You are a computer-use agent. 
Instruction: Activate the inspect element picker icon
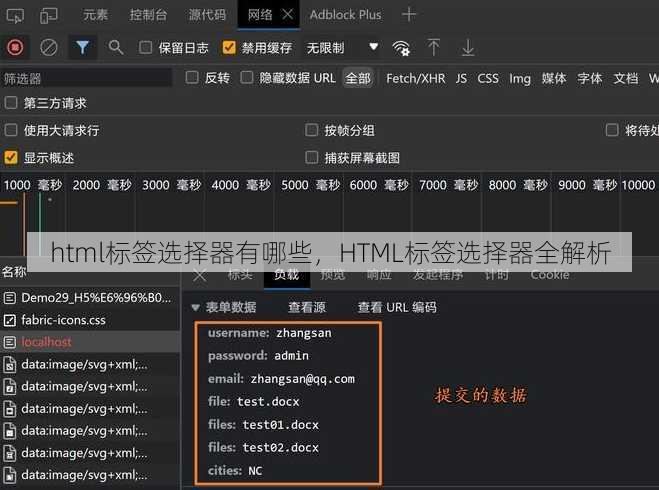point(15,16)
